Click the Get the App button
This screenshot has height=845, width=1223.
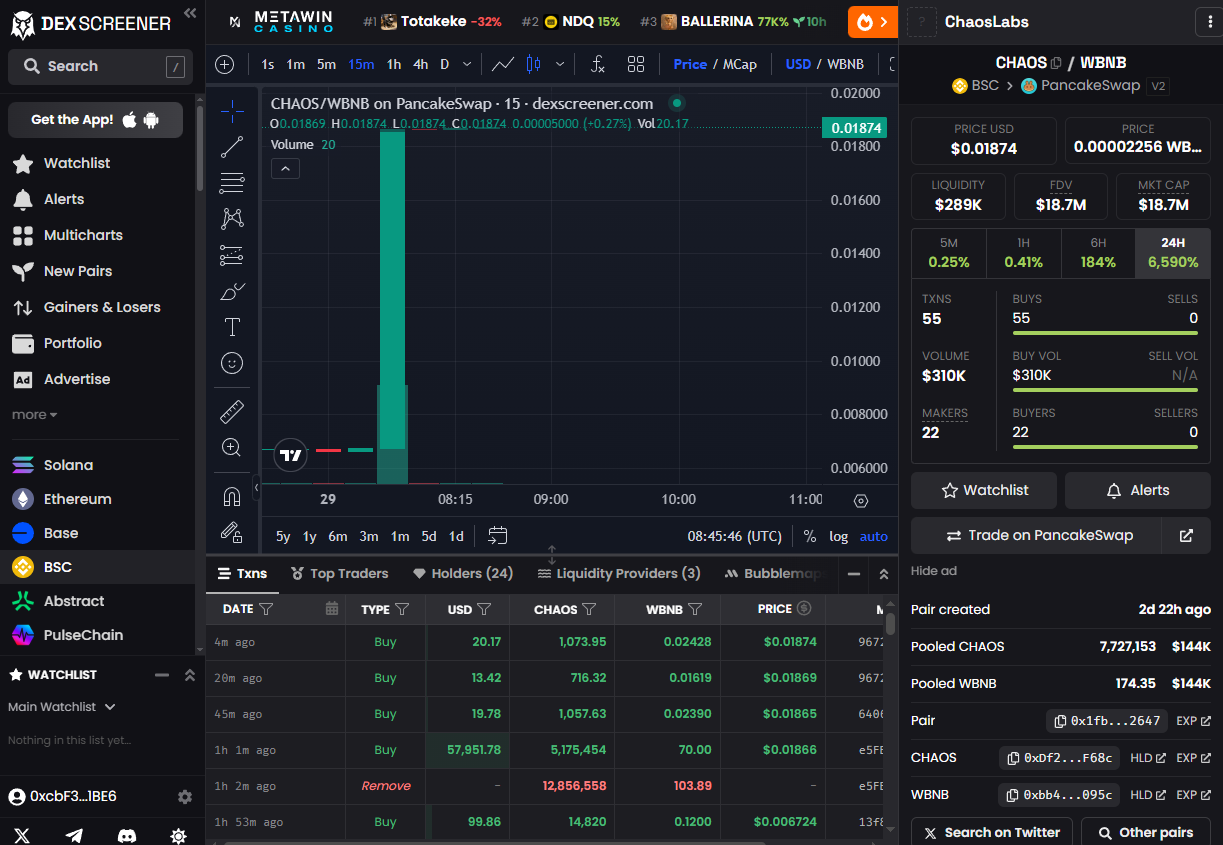point(95,120)
